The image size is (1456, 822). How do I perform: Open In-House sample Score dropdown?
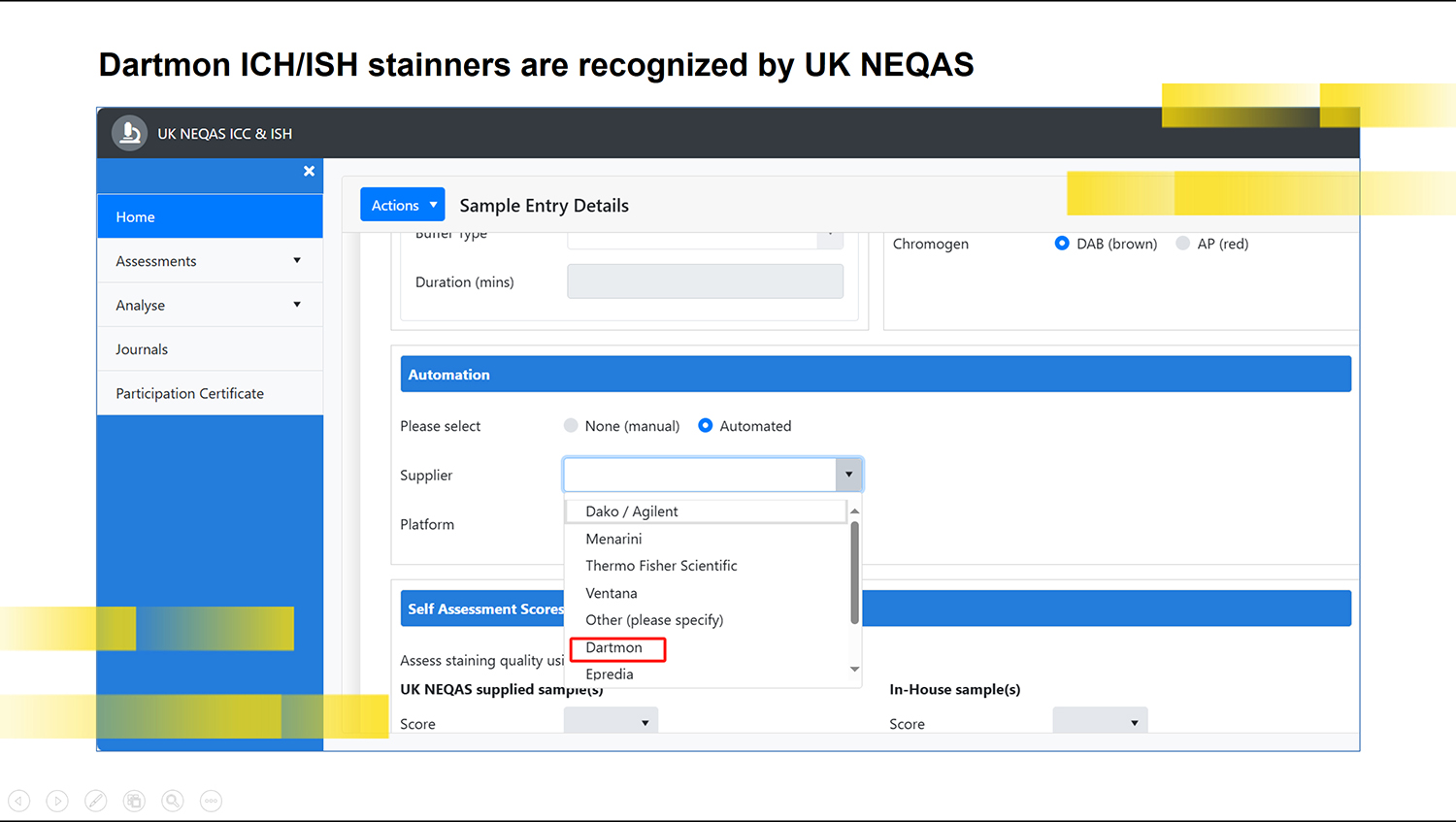coord(1100,722)
